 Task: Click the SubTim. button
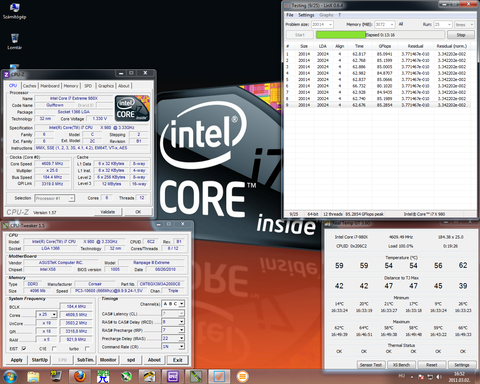click(x=85, y=360)
